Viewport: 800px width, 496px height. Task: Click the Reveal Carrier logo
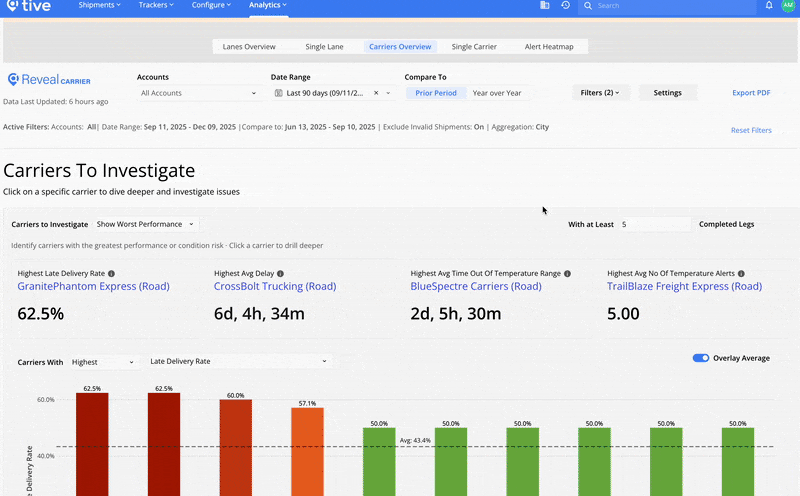tap(49, 80)
